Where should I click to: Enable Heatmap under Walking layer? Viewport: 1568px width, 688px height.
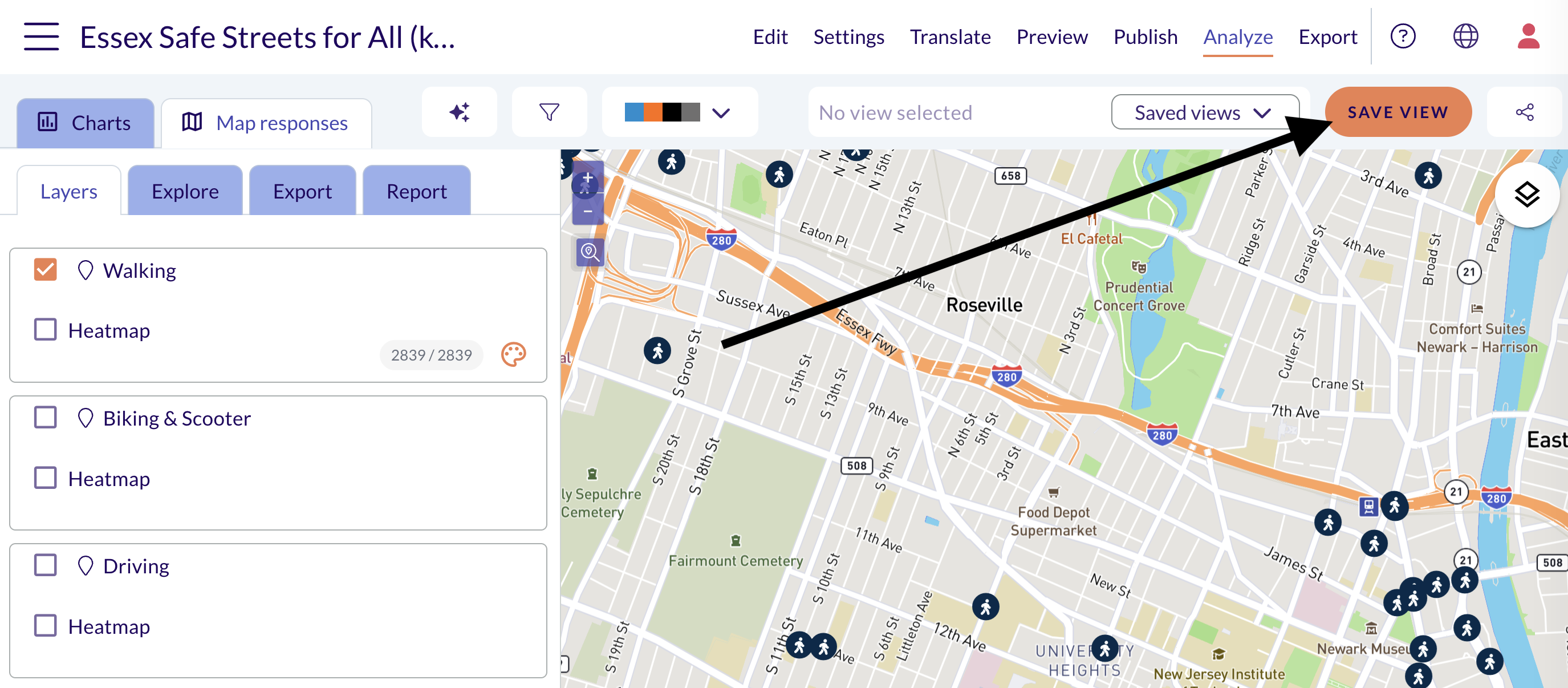click(46, 330)
